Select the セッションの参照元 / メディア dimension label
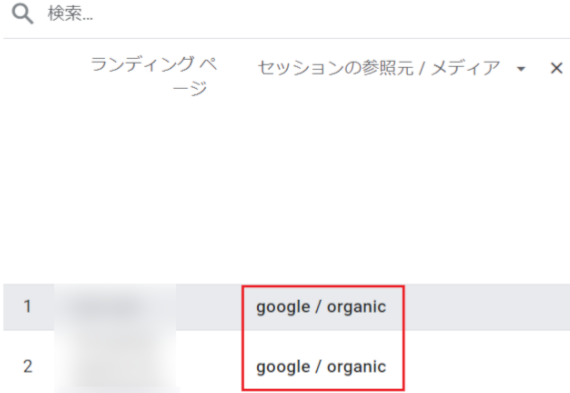Screen dimensions: 570x393 coord(379,68)
